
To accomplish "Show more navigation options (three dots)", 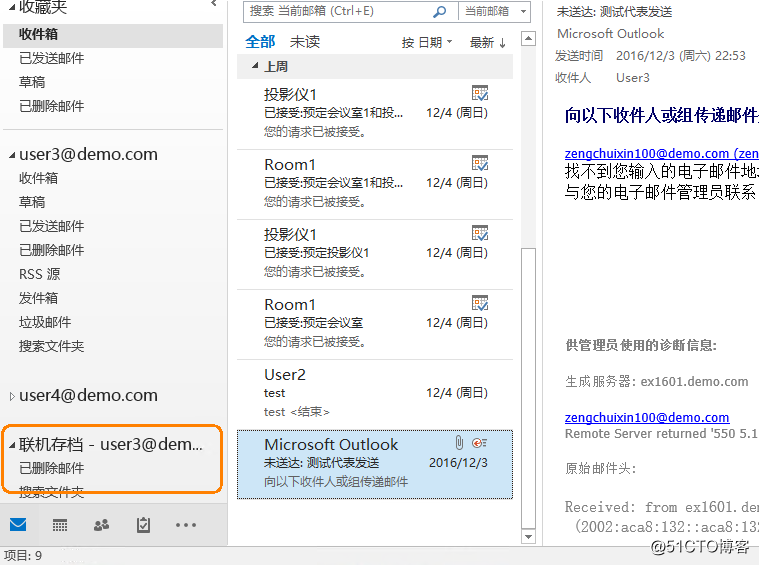I will [x=186, y=525].
